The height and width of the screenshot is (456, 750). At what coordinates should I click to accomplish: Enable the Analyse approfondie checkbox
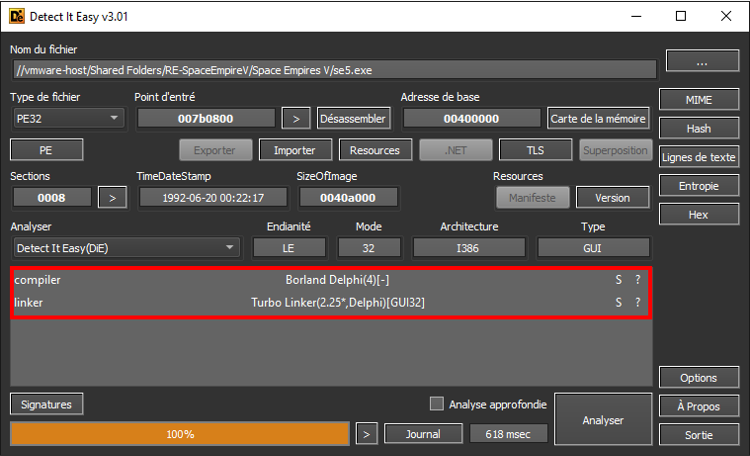point(437,404)
